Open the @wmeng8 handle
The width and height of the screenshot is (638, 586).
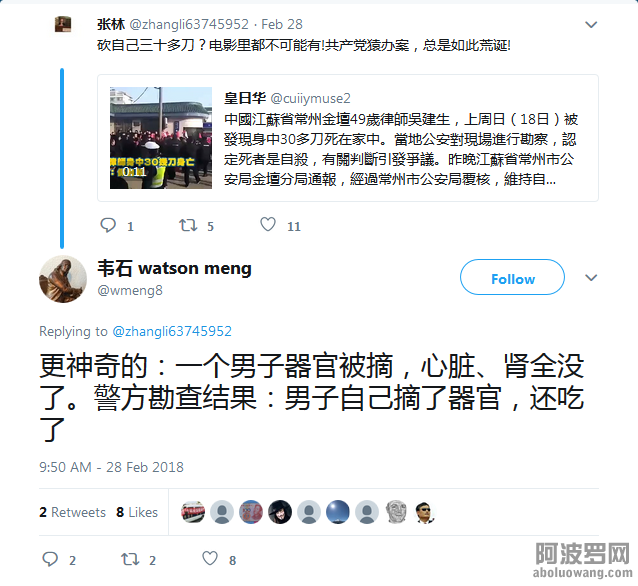[130, 290]
